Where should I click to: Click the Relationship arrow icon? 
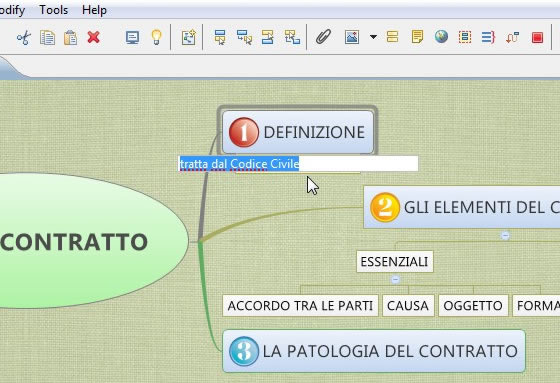(x=512, y=37)
